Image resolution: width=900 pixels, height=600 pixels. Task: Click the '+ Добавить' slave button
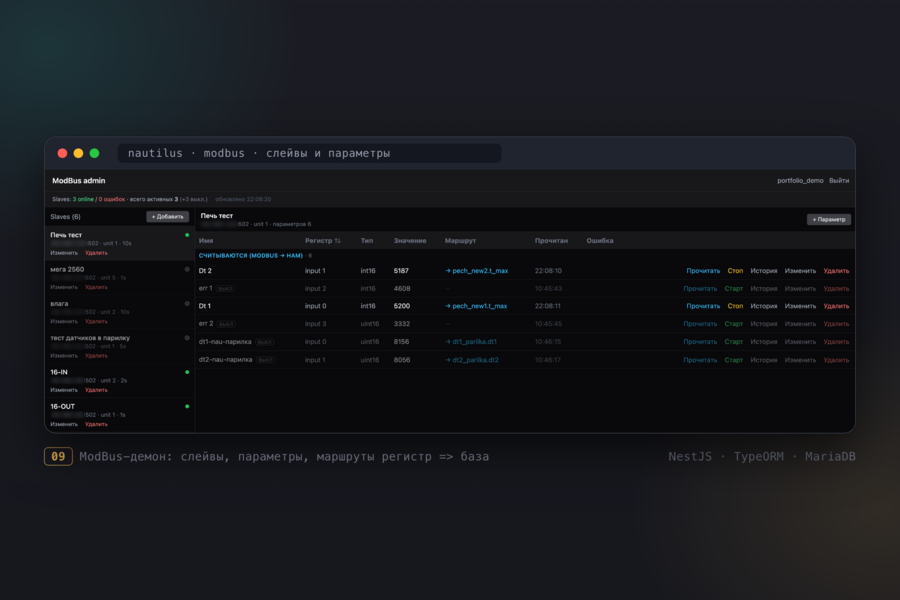168,216
